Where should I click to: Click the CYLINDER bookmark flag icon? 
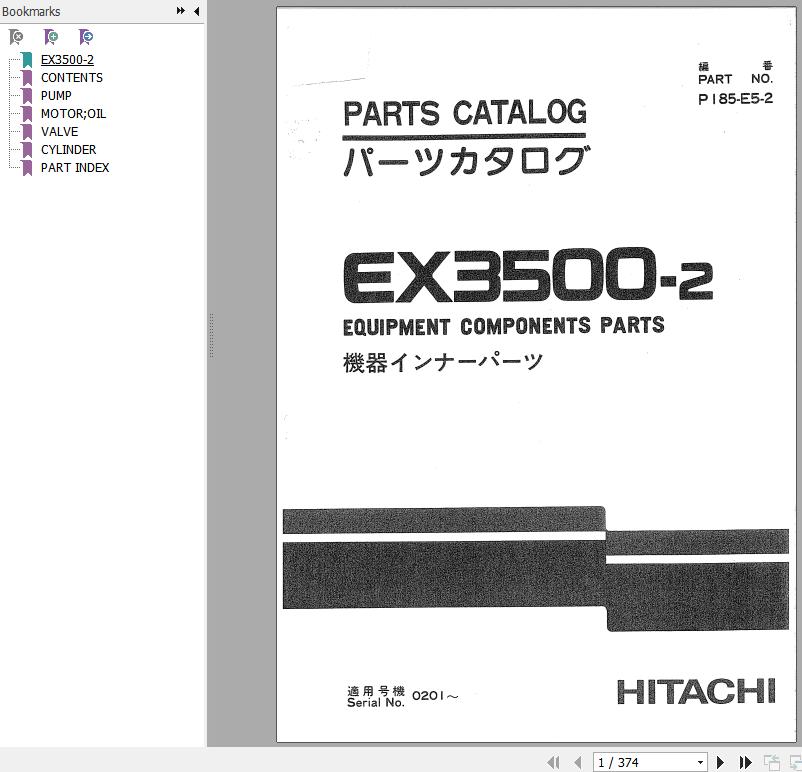point(27,149)
